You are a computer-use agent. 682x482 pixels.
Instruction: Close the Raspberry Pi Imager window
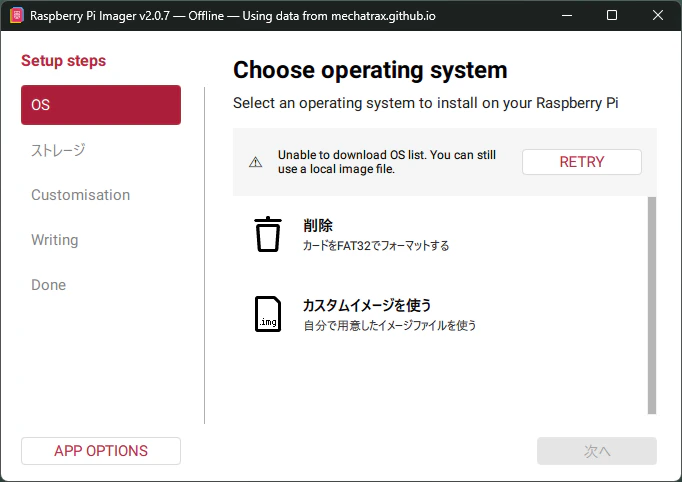658,16
